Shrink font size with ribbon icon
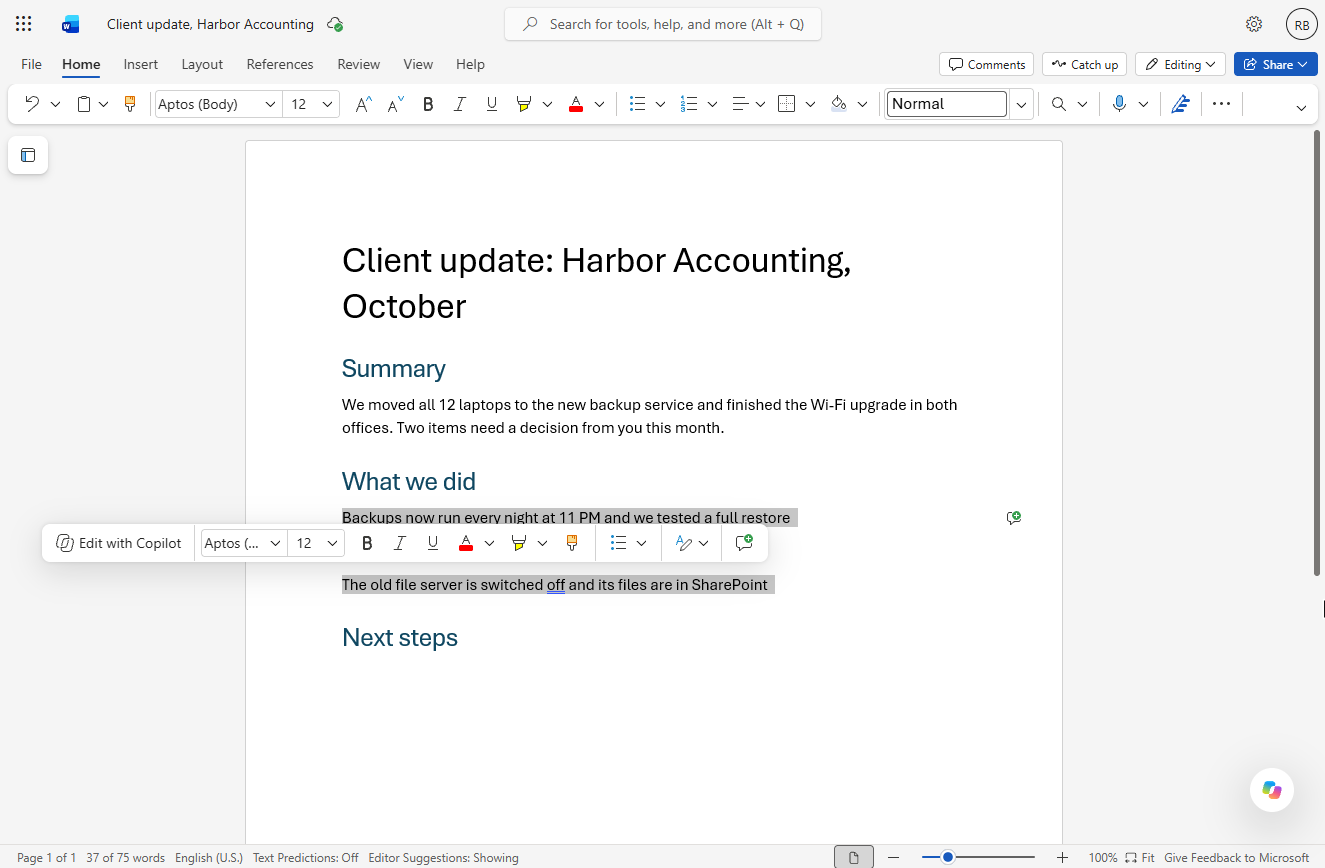This screenshot has height=868, width=1325. click(x=396, y=104)
